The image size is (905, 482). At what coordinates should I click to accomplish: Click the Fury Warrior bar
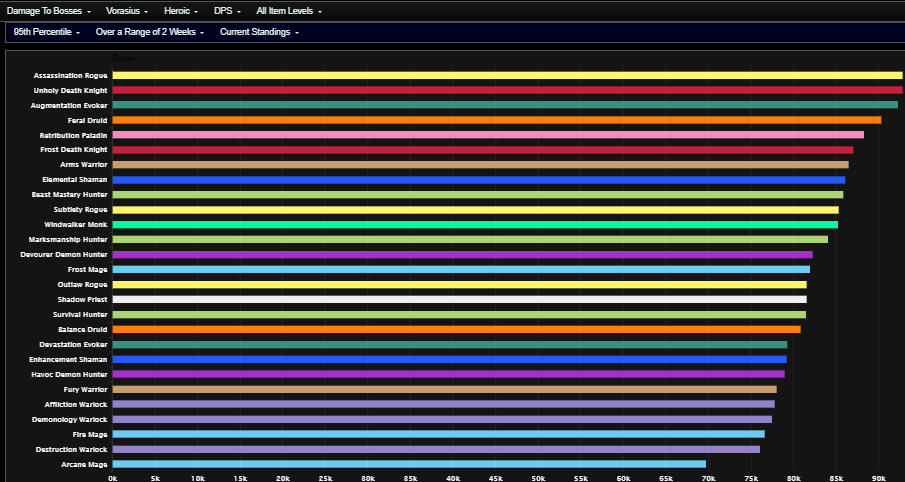444,390
